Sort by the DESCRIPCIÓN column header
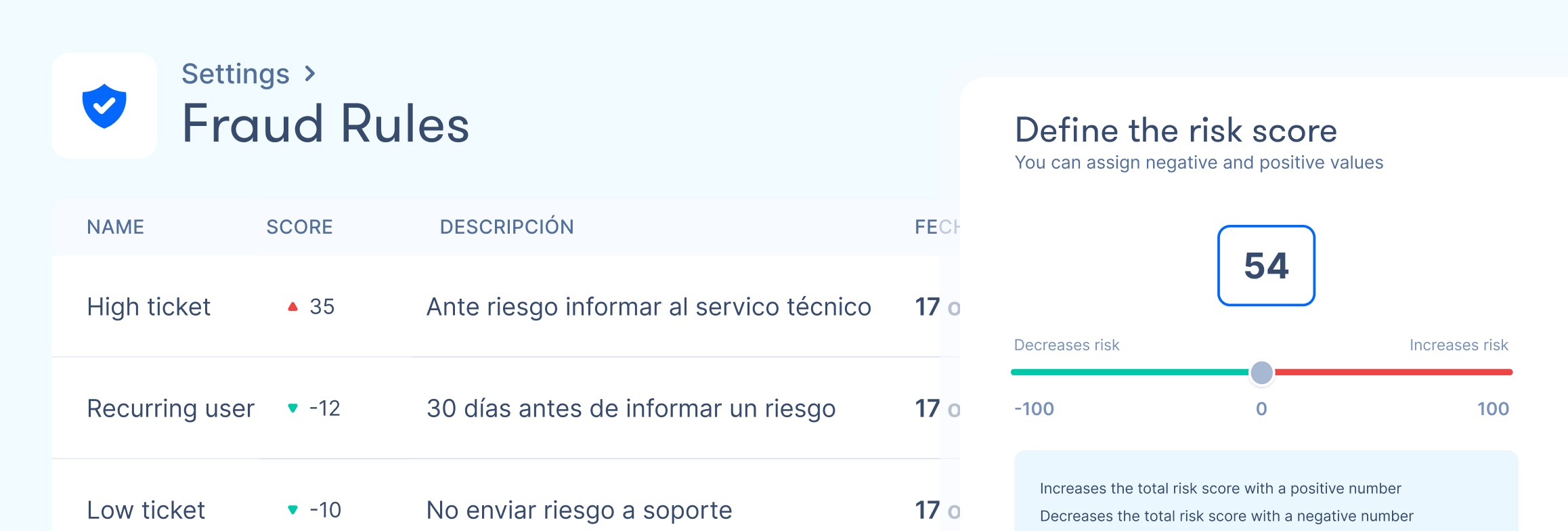Screen dimensions: 1568x531 pos(507,226)
